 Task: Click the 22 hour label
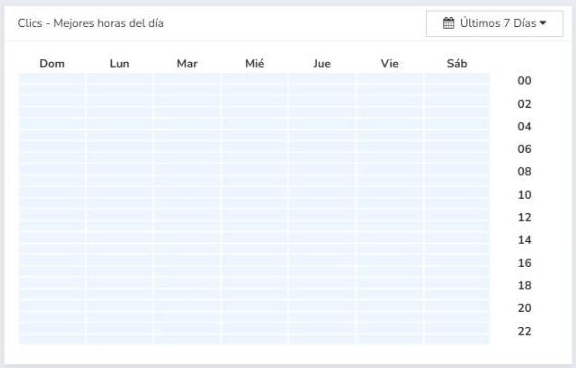point(524,331)
